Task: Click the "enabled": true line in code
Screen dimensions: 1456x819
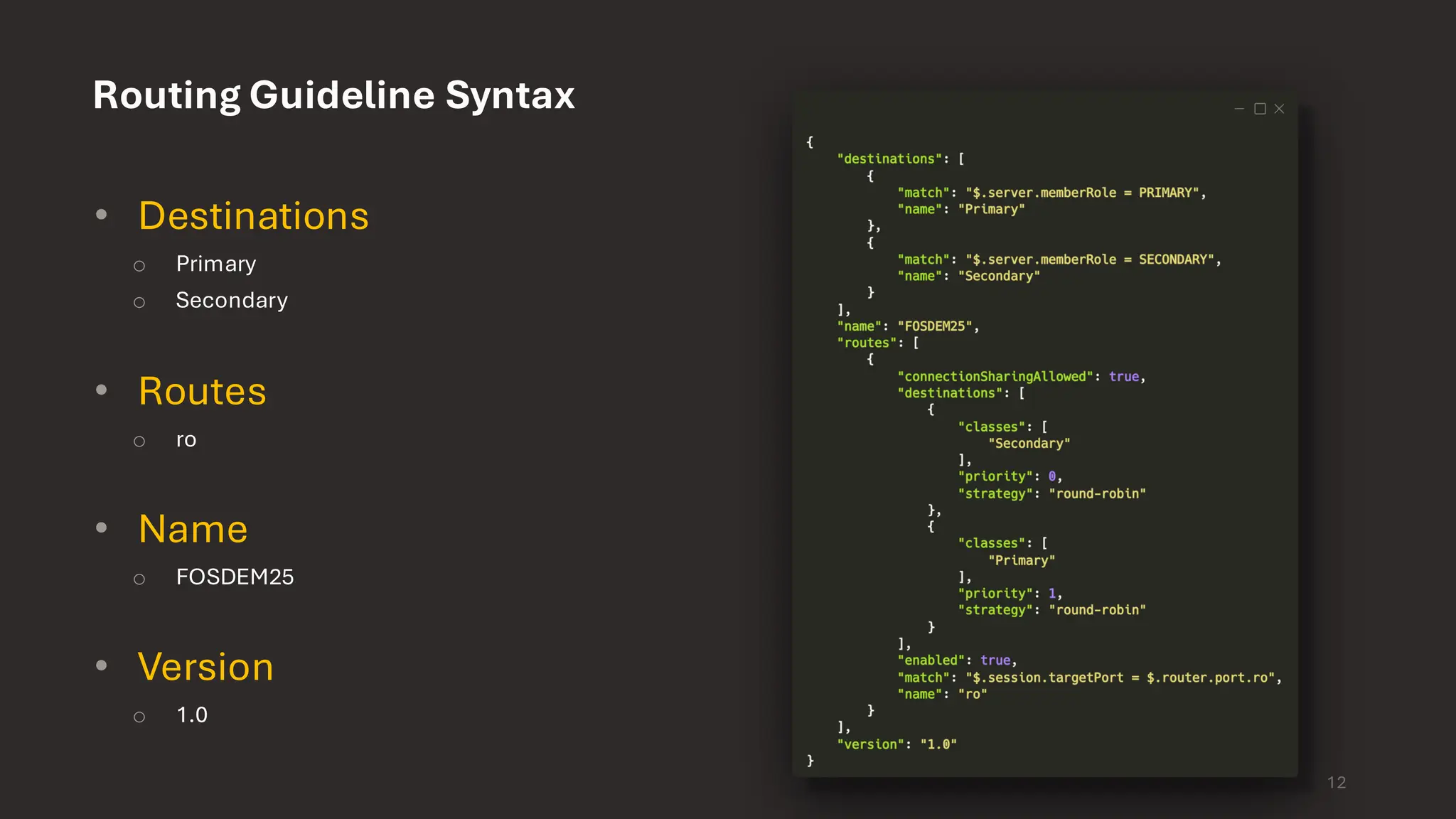Action: point(957,660)
